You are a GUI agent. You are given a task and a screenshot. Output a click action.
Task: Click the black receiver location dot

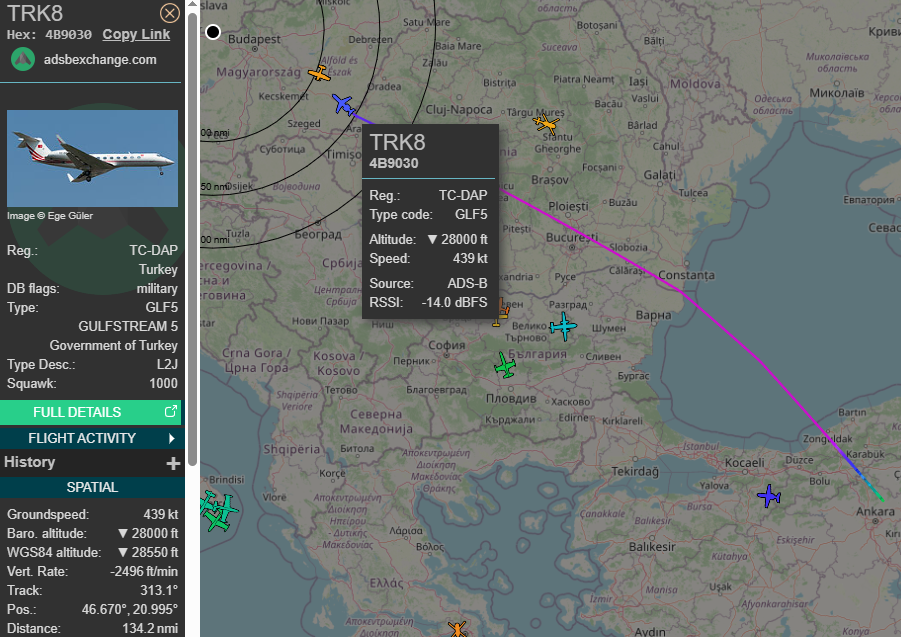(x=213, y=32)
